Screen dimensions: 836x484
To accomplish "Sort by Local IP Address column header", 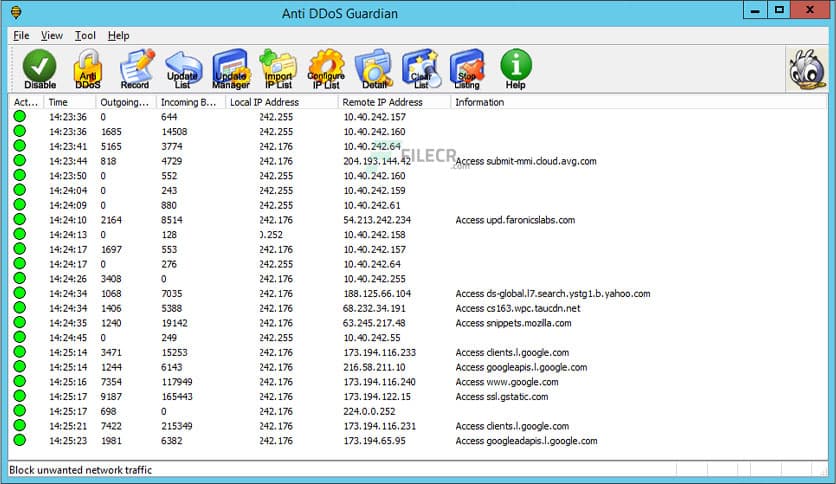I will tap(282, 102).
